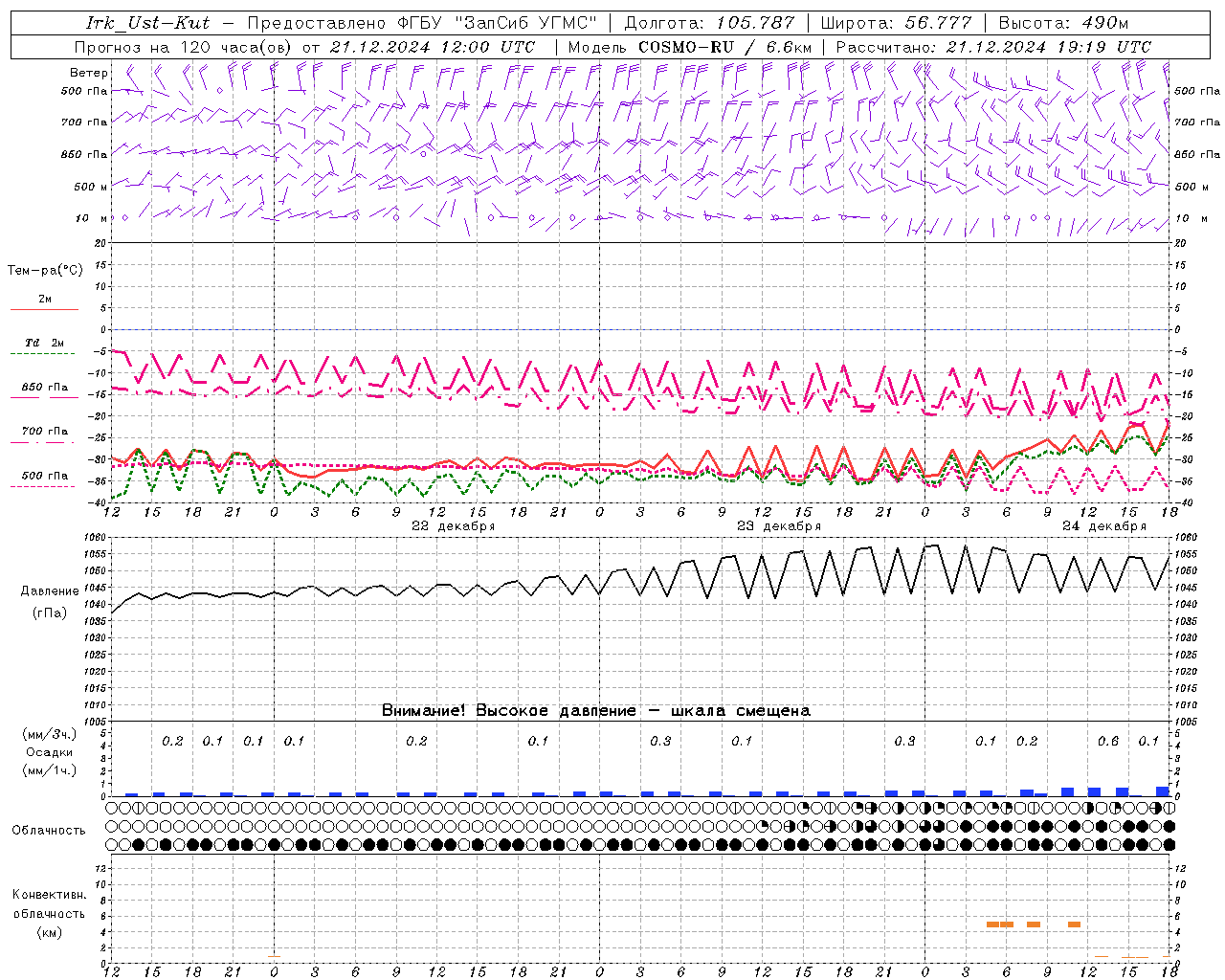This screenshot has height=980, width=1225.
Task: Select the Давление chart label
Action: click(51, 591)
